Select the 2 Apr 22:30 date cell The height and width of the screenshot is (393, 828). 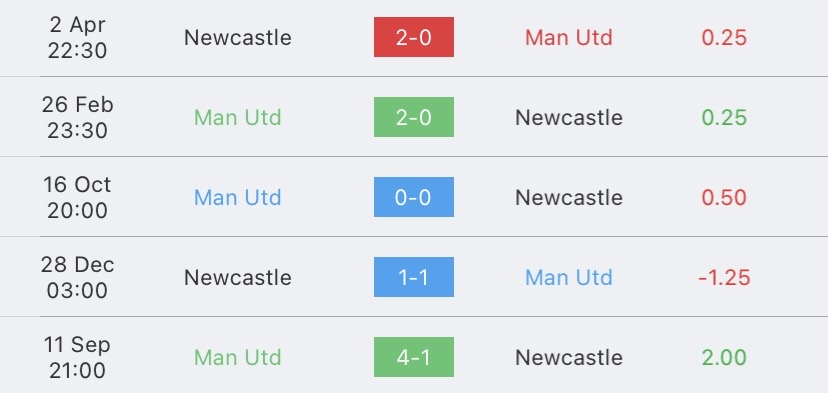click(78, 38)
